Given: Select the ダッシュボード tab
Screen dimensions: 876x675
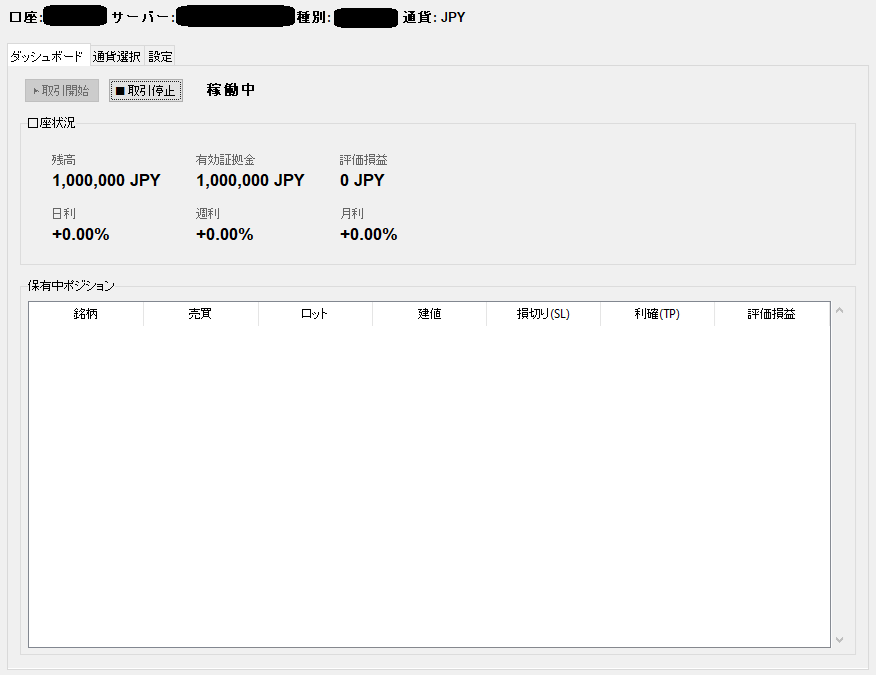Looking at the screenshot, I should pos(48,56).
